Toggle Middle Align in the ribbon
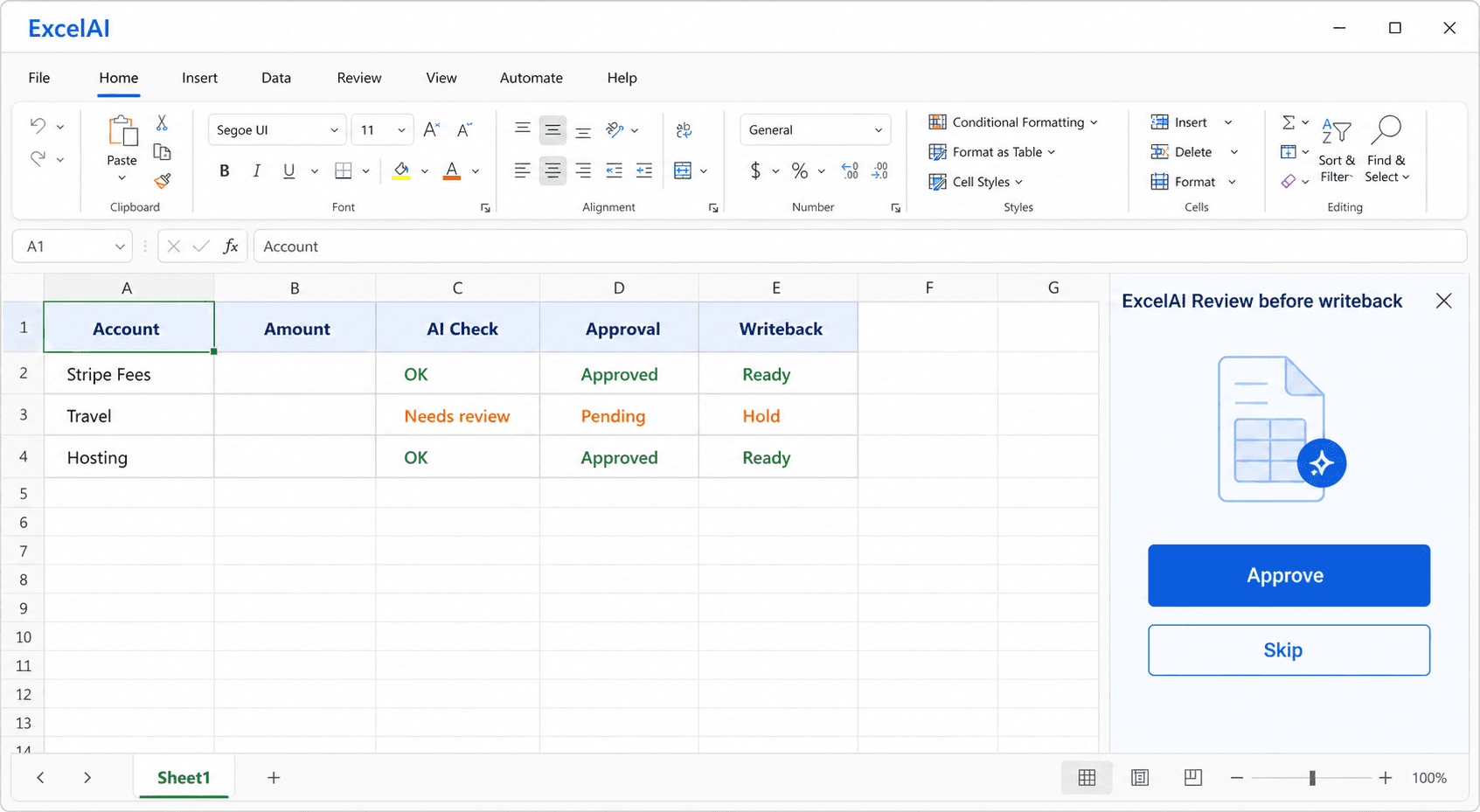Image resolution: width=1480 pixels, height=812 pixels. pos(552,129)
